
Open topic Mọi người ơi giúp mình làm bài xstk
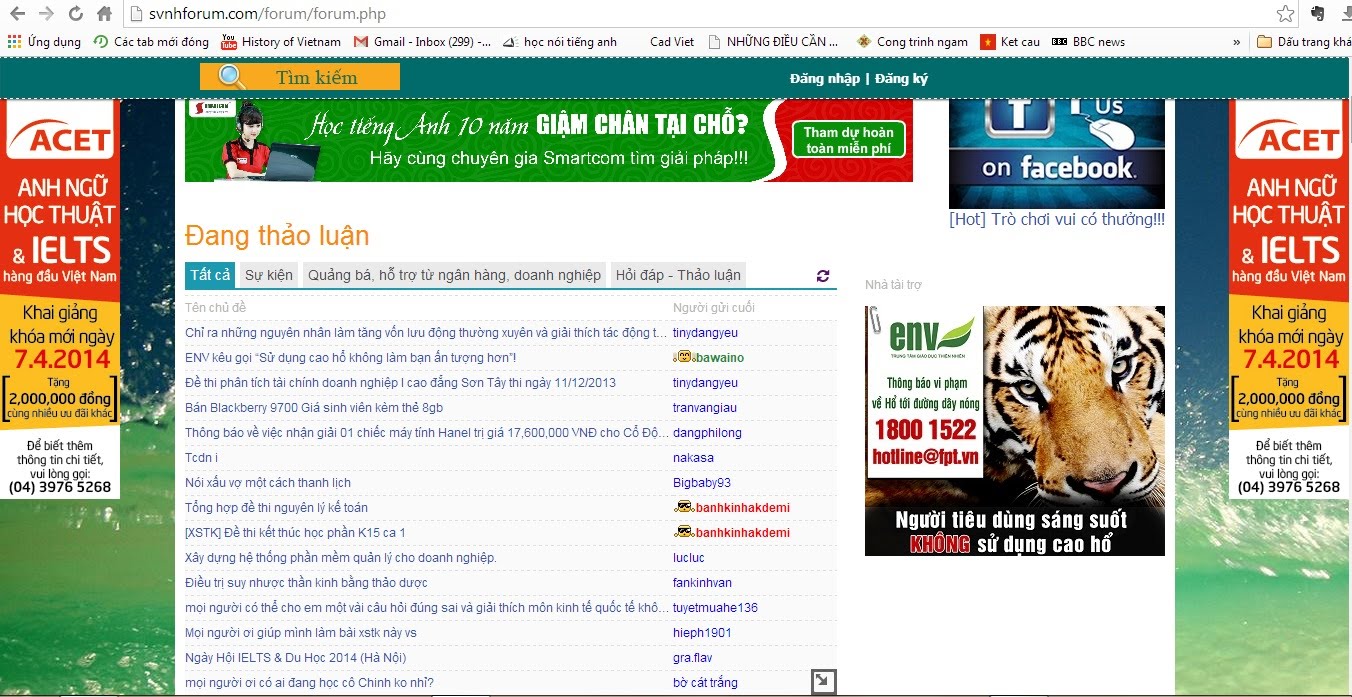(x=301, y=633)
